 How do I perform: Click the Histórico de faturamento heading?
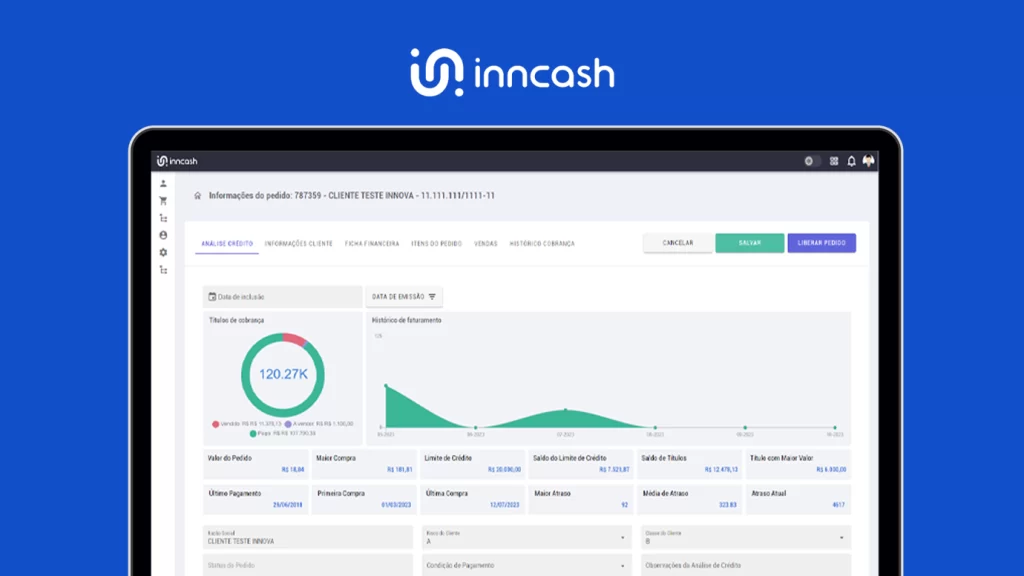(x=406, y=320)
